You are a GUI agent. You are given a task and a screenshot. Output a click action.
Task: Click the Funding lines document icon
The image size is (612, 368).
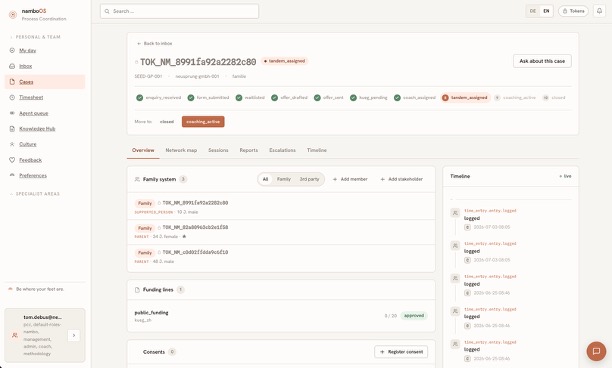coord(137,290)
